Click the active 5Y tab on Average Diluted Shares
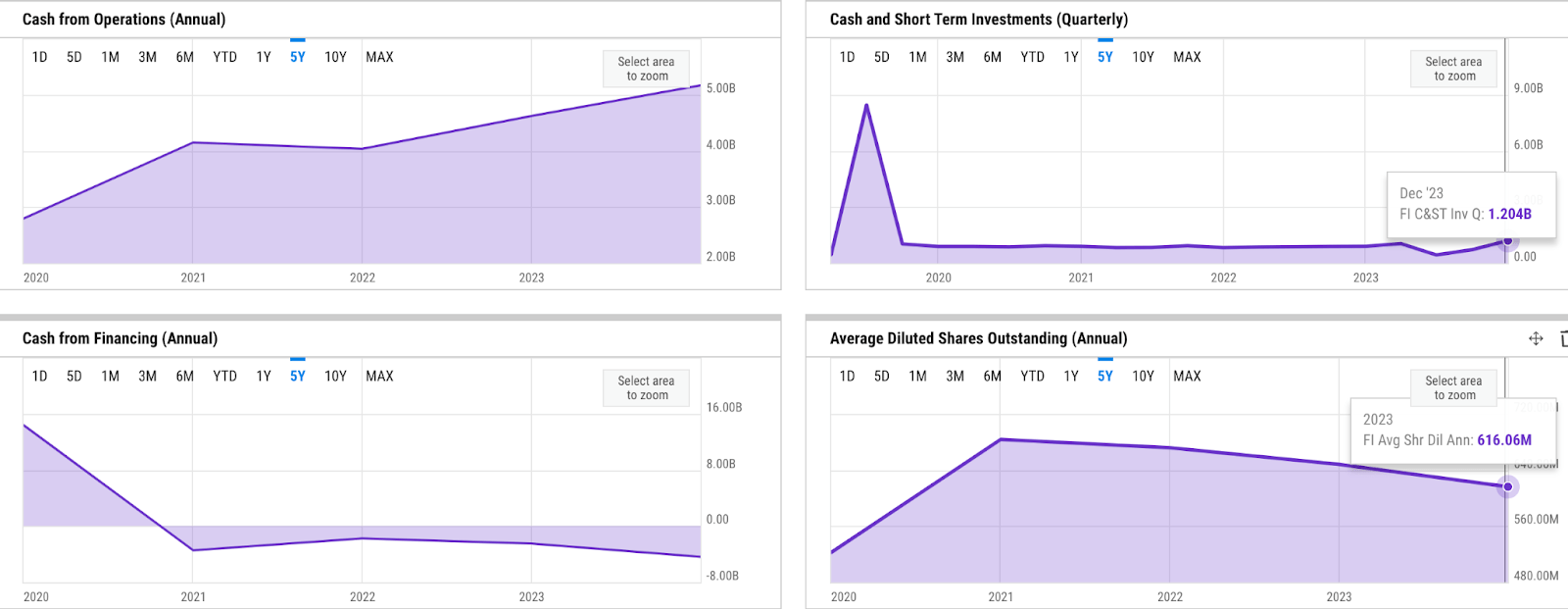The height and width of the screenshot is (609, 1568). pyautogui.click(x=1104, y=376)
